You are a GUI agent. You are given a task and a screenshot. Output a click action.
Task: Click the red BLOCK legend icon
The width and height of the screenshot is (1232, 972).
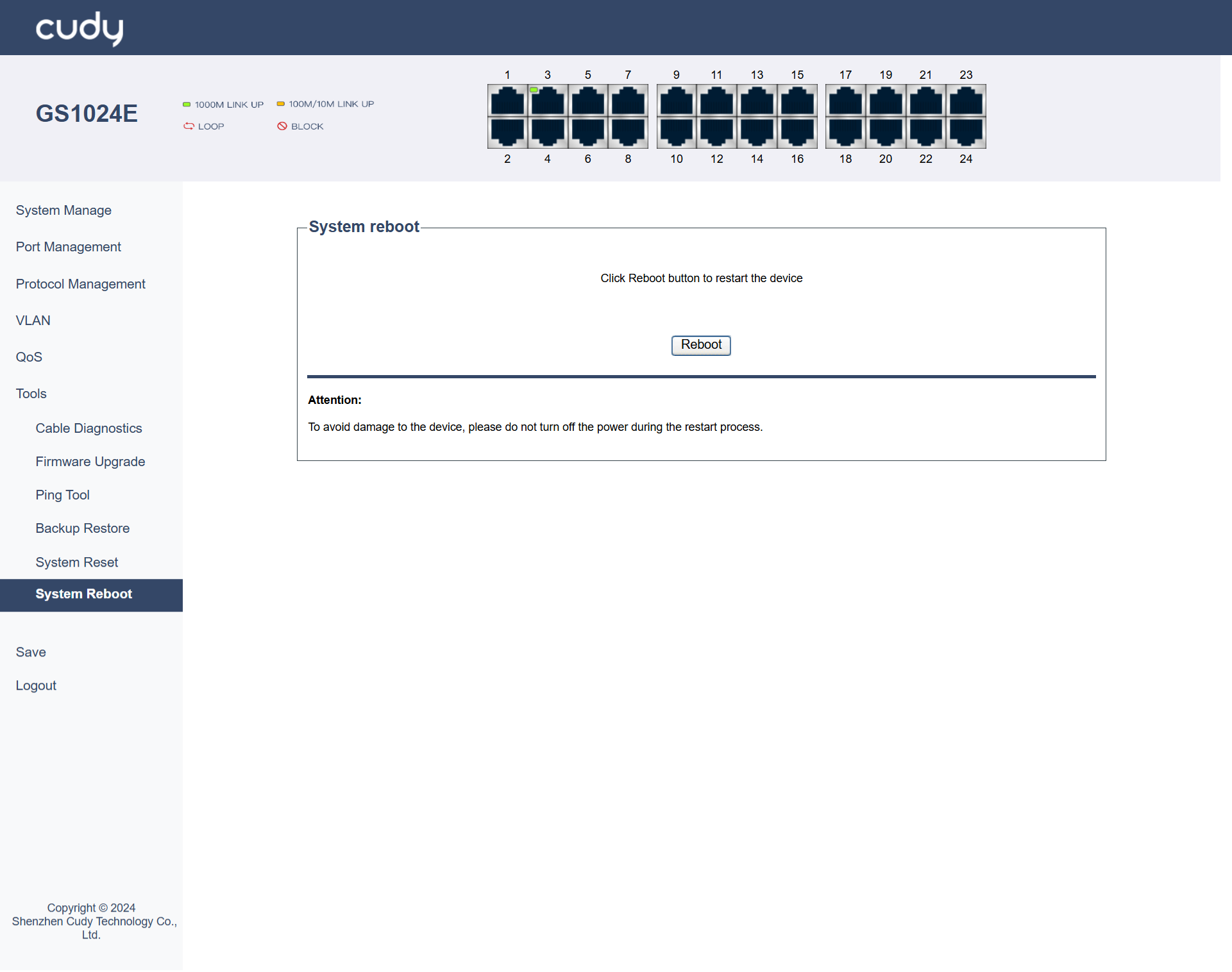tap(282, 126)
